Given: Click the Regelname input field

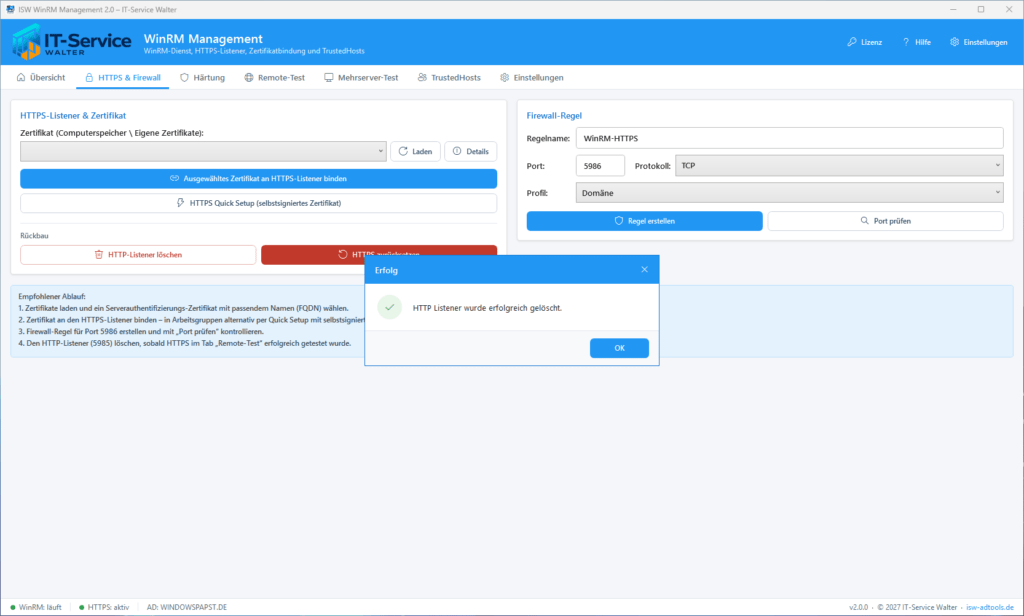Looking at the screenshot, I should pyautogui.click(x=790, y=138).
